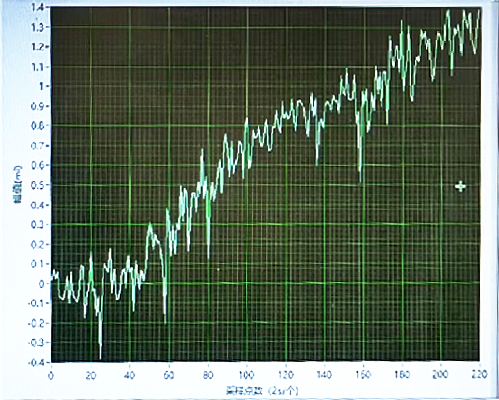499x400 pixels.
Task: Click the Y-axis tick label 0.5
Action: coord(38,185)
